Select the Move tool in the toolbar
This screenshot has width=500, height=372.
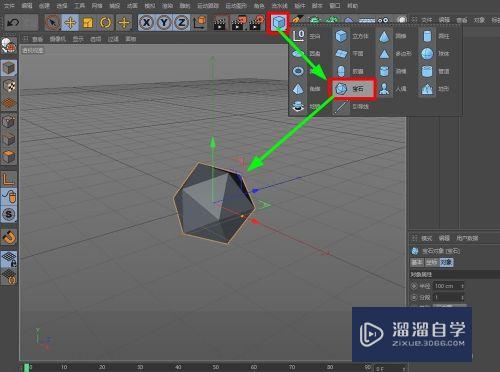pos(70,23)
